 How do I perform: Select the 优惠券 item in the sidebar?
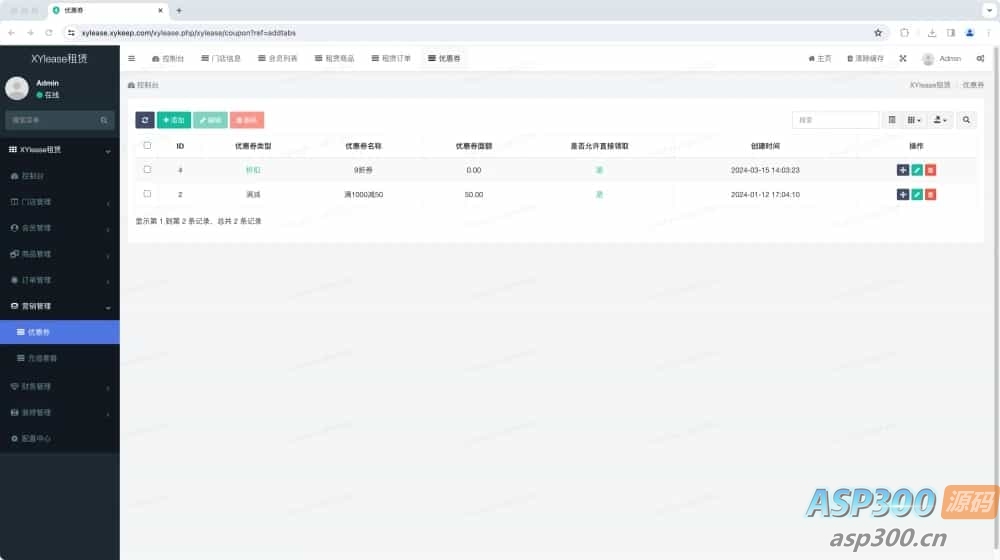click(60, 332)
